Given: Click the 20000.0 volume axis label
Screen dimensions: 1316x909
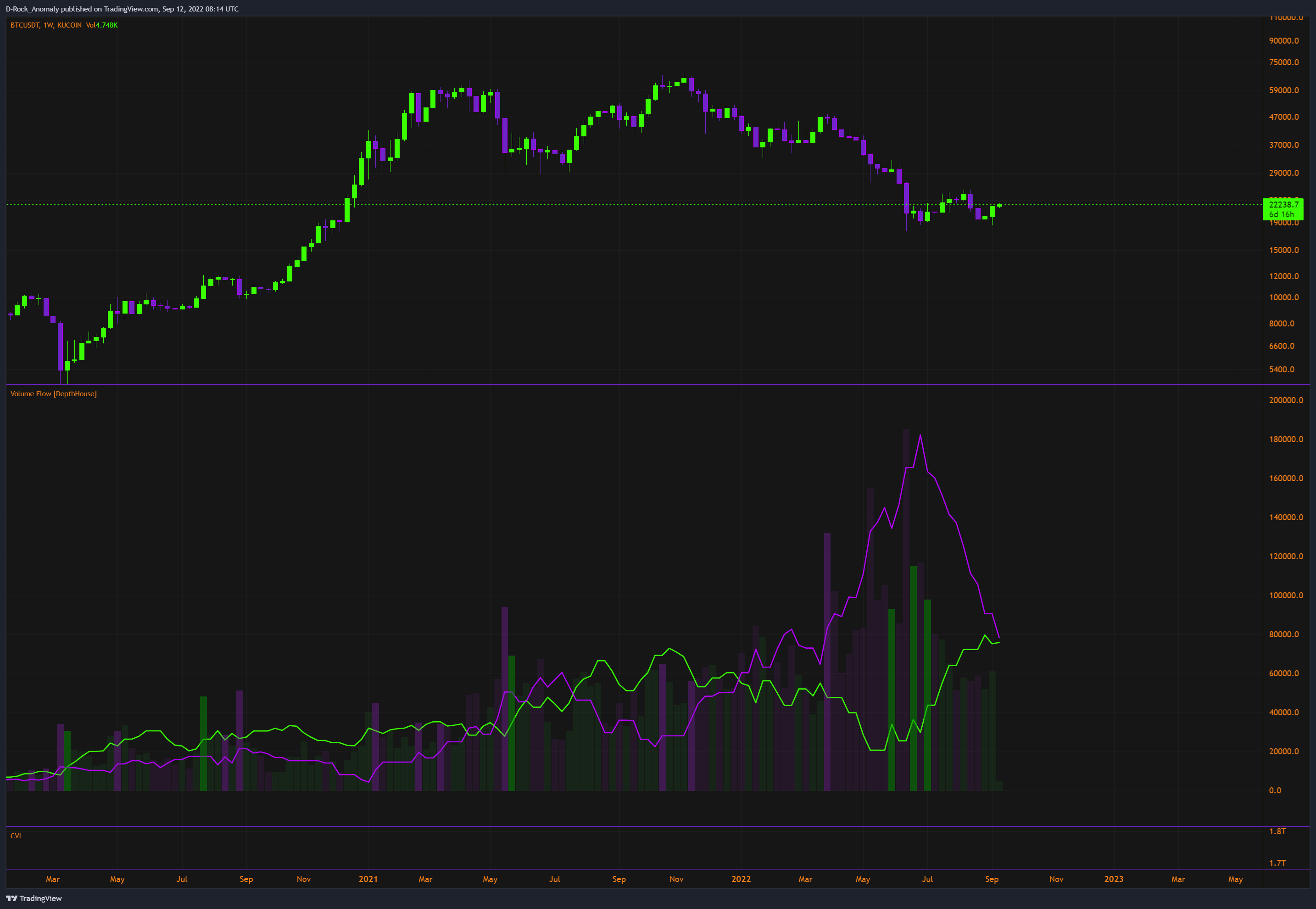Looking at the screenshot, I should click(1284, 751).
